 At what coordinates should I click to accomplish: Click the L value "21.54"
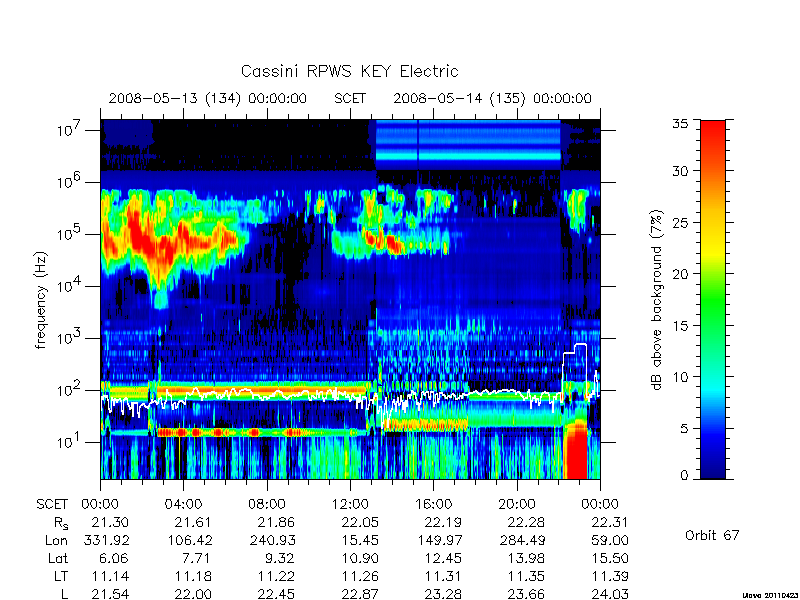tap(110, 594)
